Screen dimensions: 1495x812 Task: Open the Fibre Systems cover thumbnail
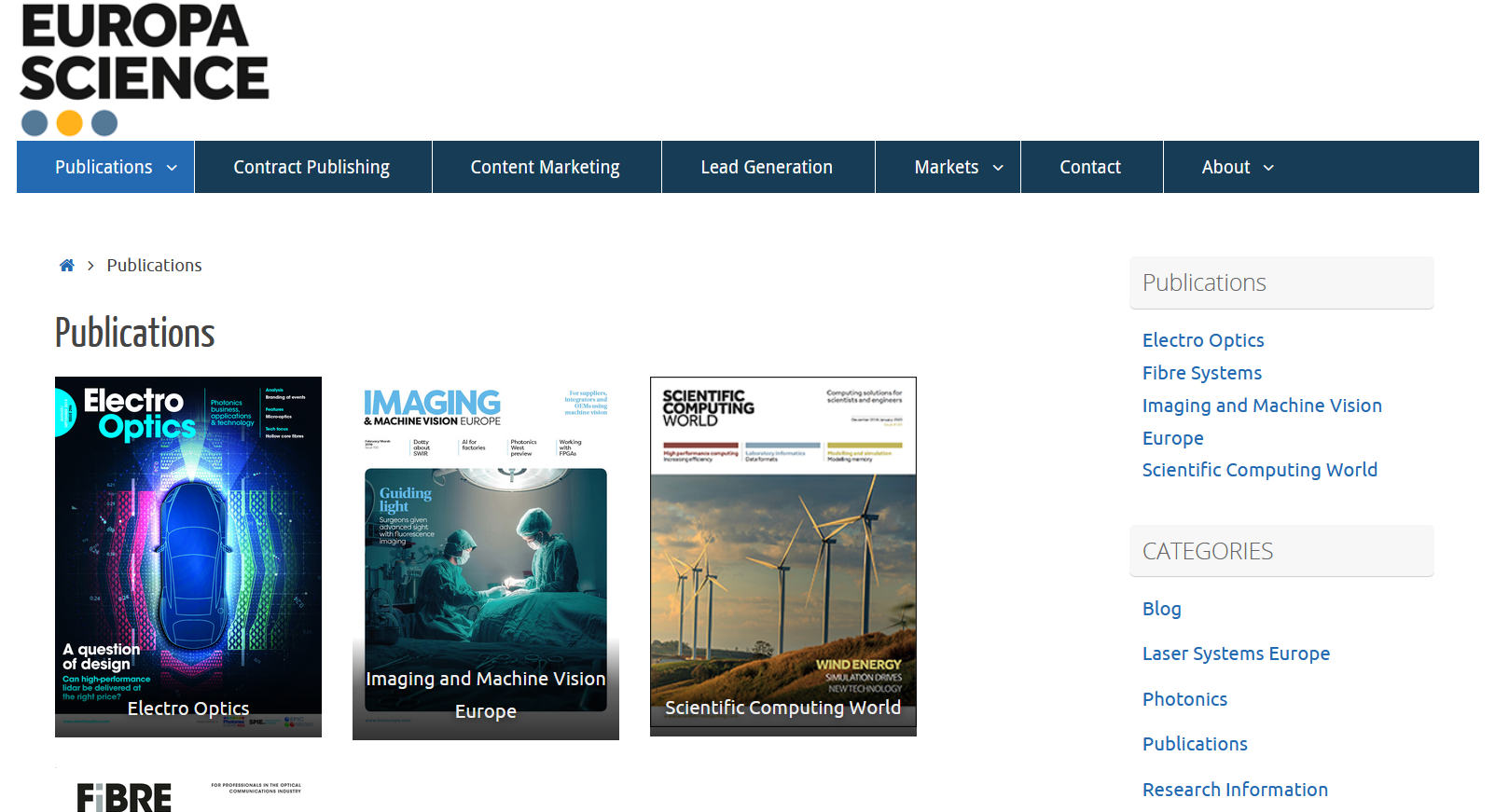(187, 792)
